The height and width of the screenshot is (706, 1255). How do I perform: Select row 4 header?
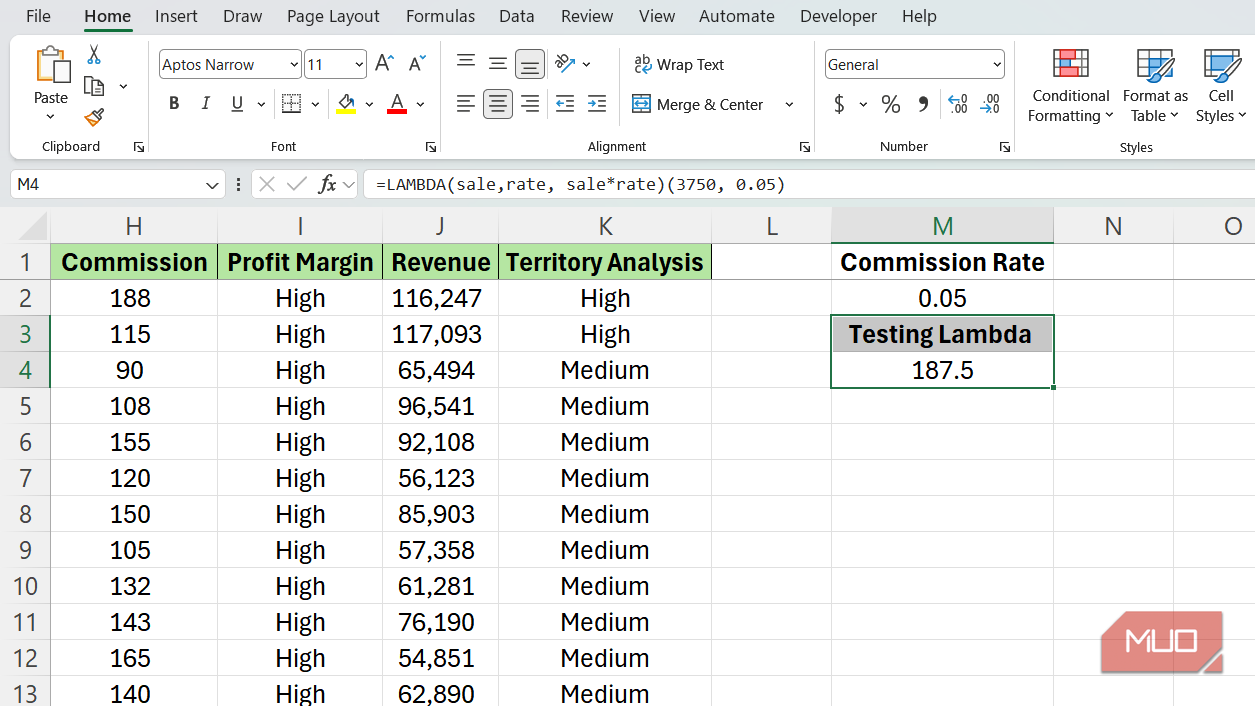[25, 370]
